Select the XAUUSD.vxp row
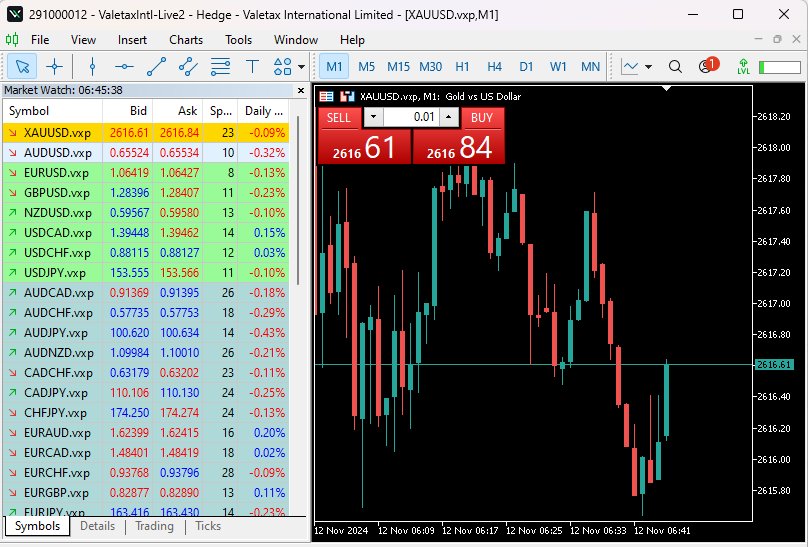The height and width of the screenshot is (547, 808). (146, 132)
